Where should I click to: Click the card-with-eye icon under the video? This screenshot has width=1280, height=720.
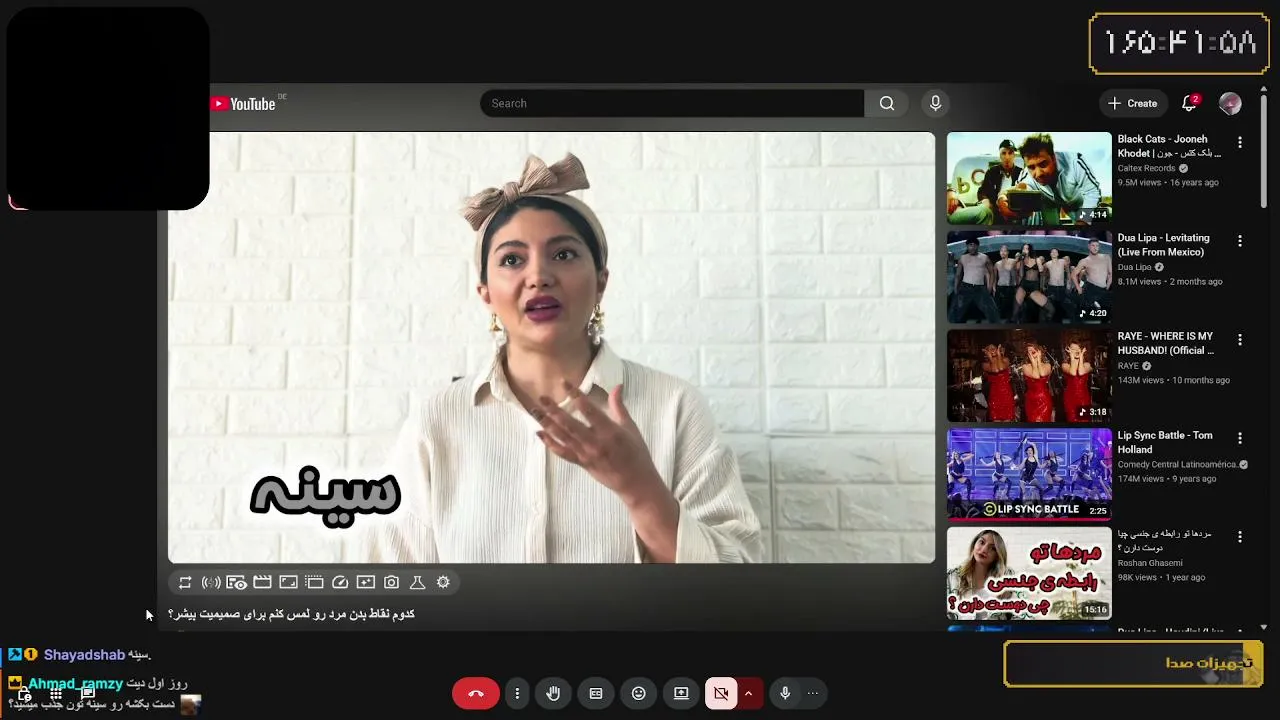click(x=236, y=582)
